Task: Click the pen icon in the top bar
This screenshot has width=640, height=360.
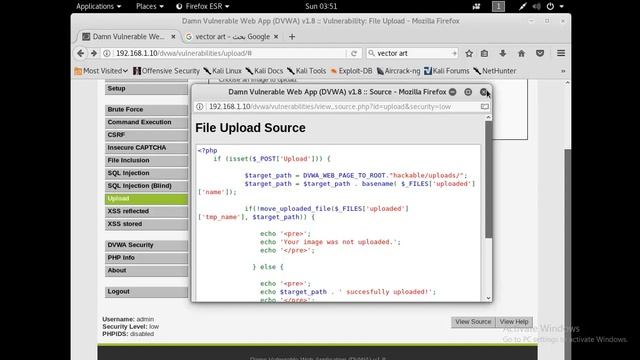Action: click(523, 6)
